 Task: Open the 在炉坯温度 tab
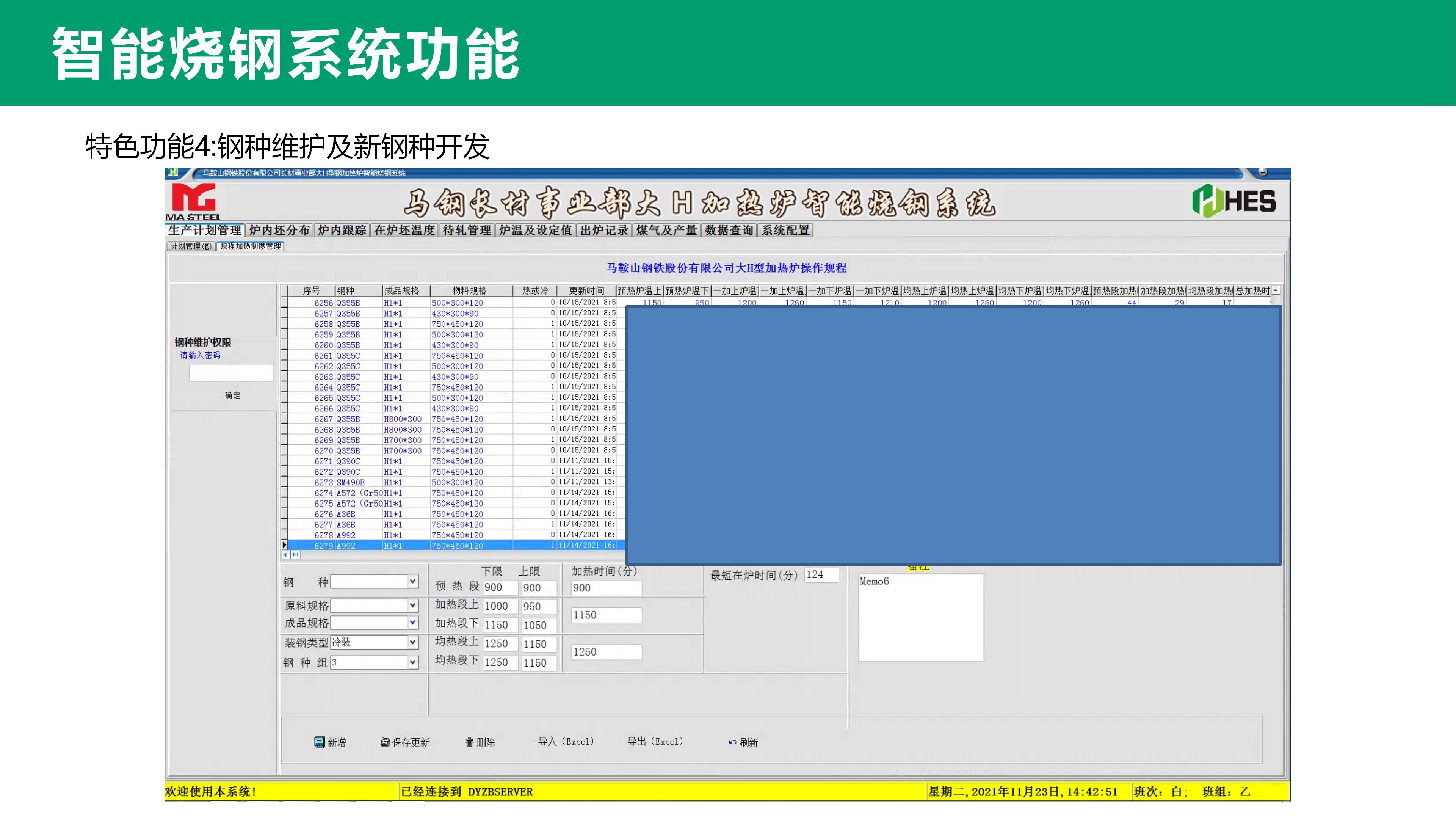[x=404, y=230]
